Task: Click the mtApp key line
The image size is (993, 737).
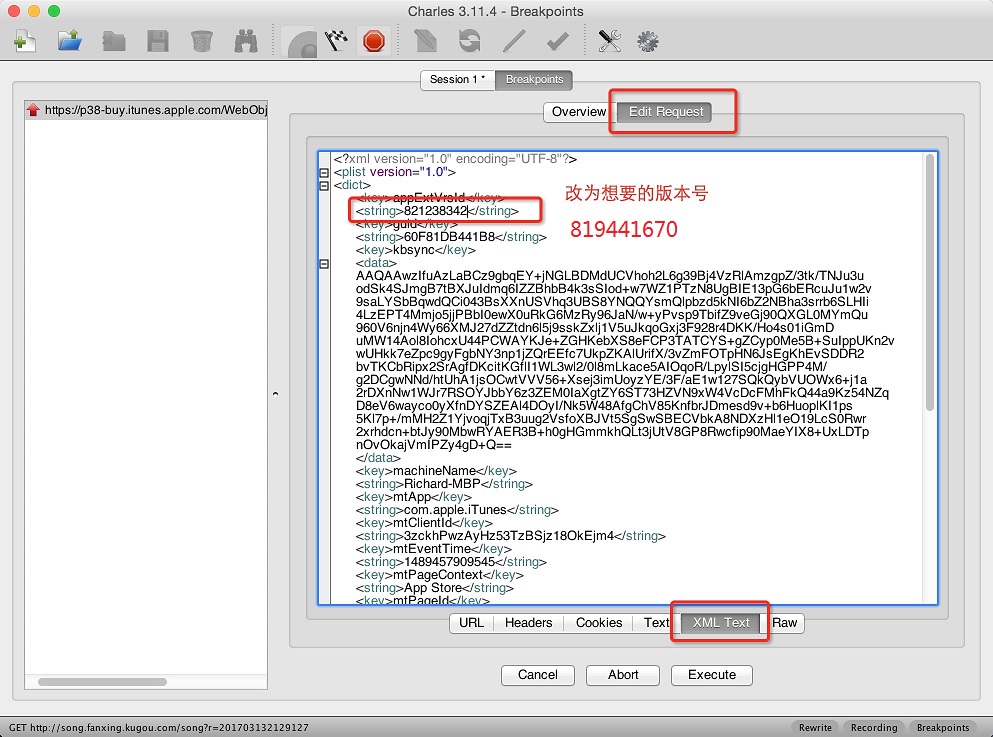Action: pyautogui.click(x=414, y=497)
